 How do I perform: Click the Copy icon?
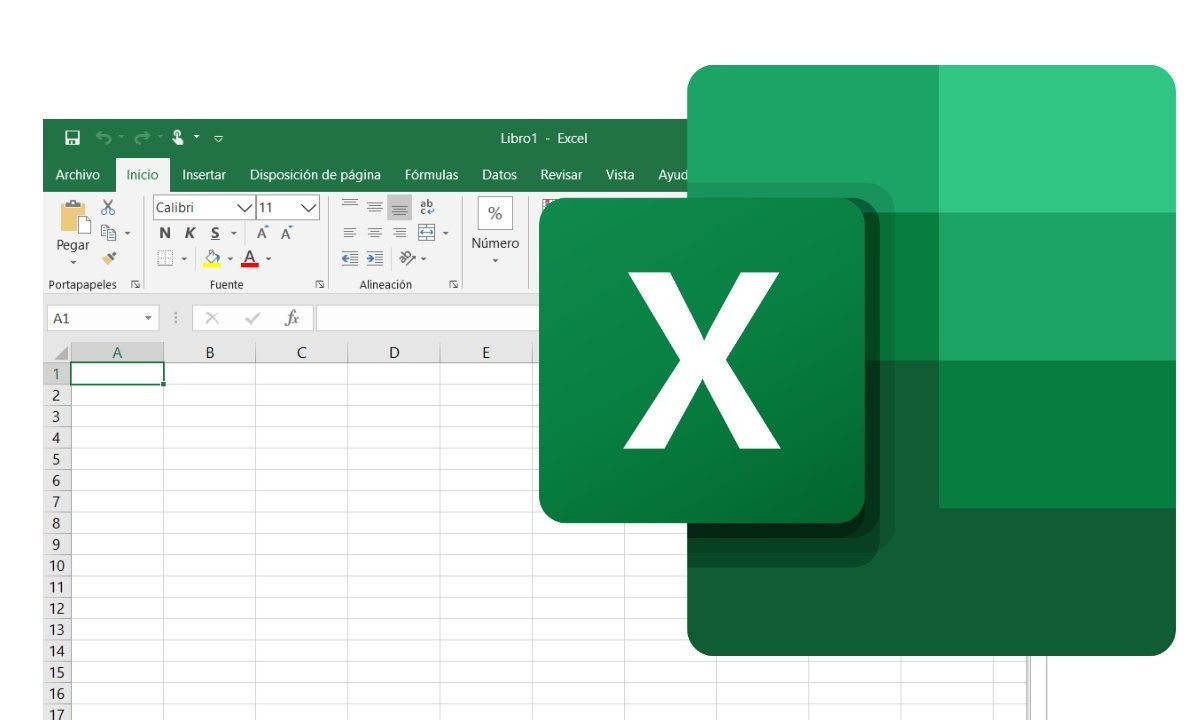pyautogui.click(x=109, y=233)
